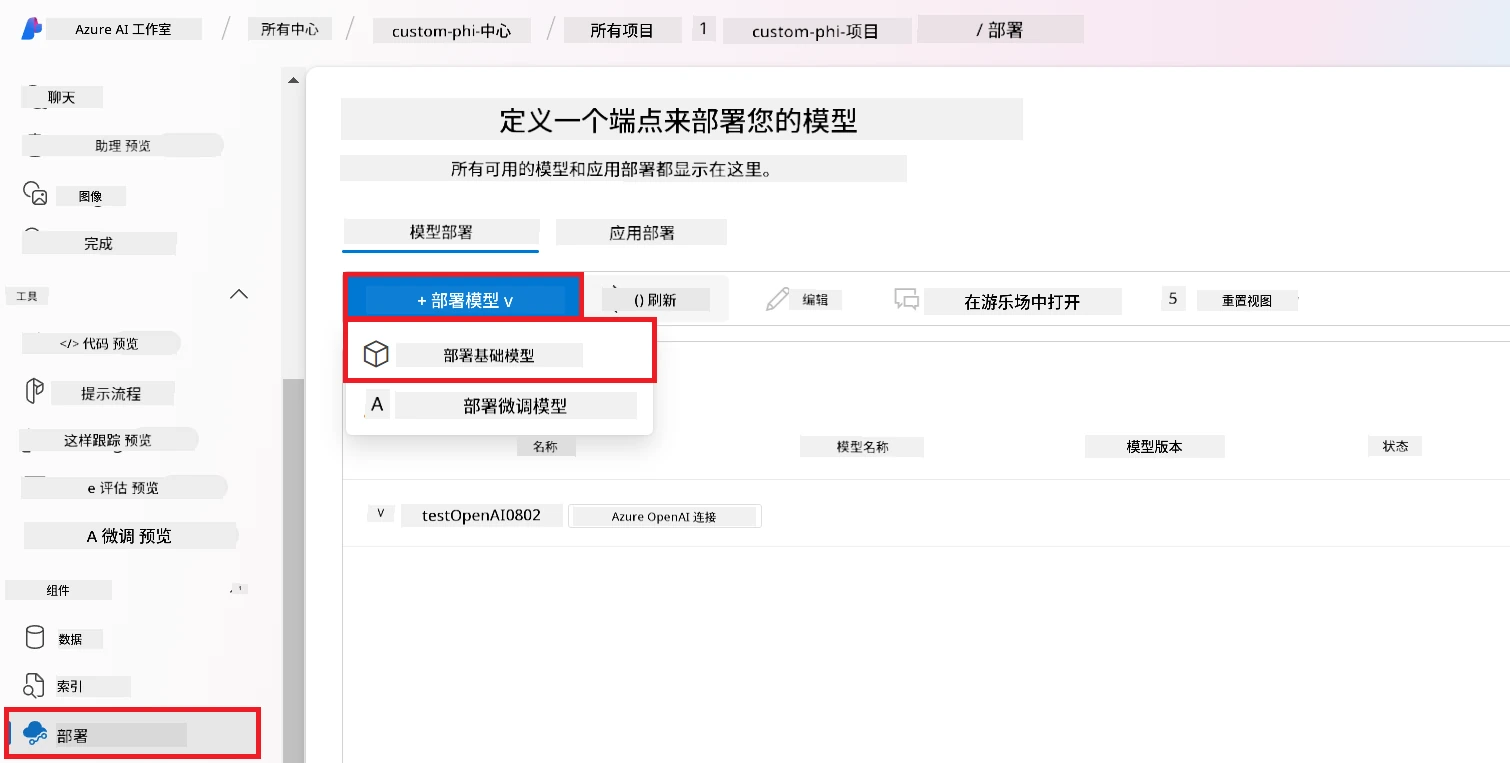Click the 部署 cloud deployment icon

(36, 733)
